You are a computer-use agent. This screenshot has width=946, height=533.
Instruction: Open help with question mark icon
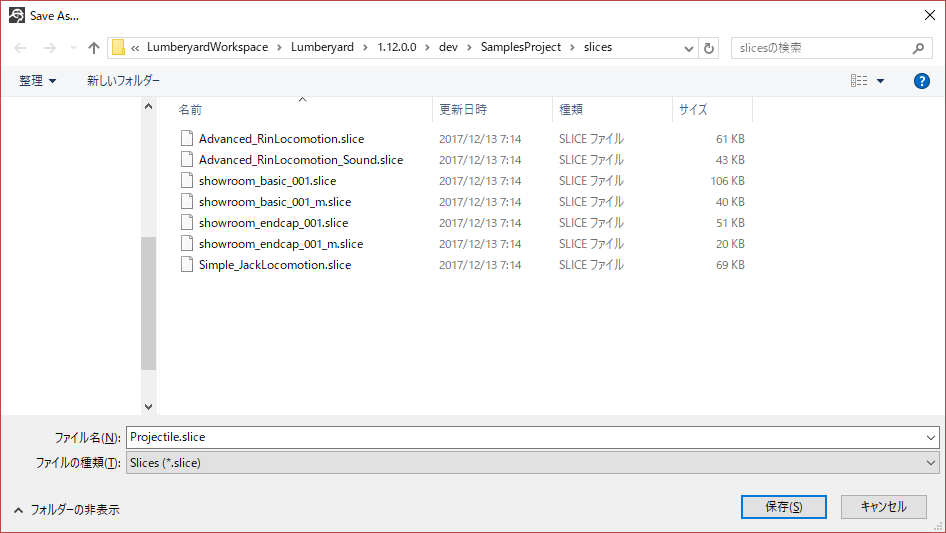tap(921, 81)
